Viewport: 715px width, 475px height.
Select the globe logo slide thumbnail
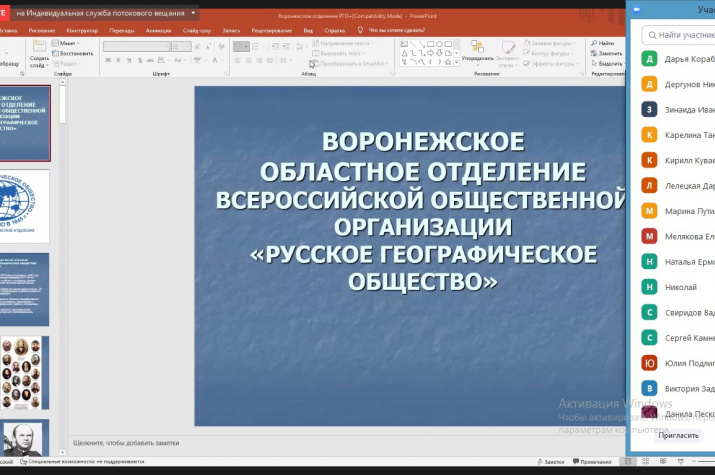coord(24,207)
